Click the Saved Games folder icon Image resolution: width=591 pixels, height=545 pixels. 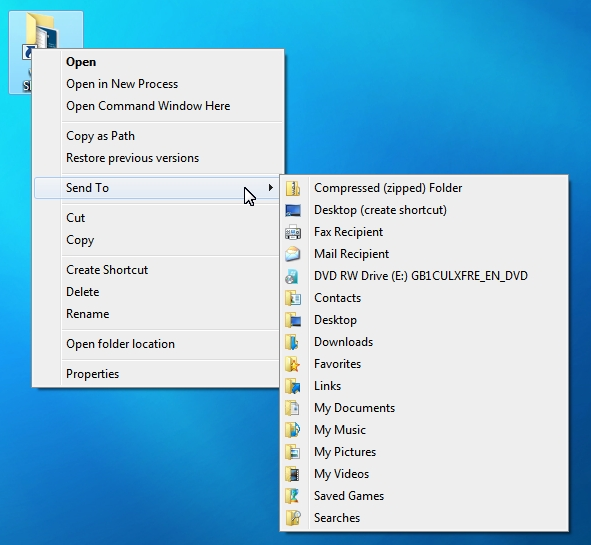pos(292,496)
